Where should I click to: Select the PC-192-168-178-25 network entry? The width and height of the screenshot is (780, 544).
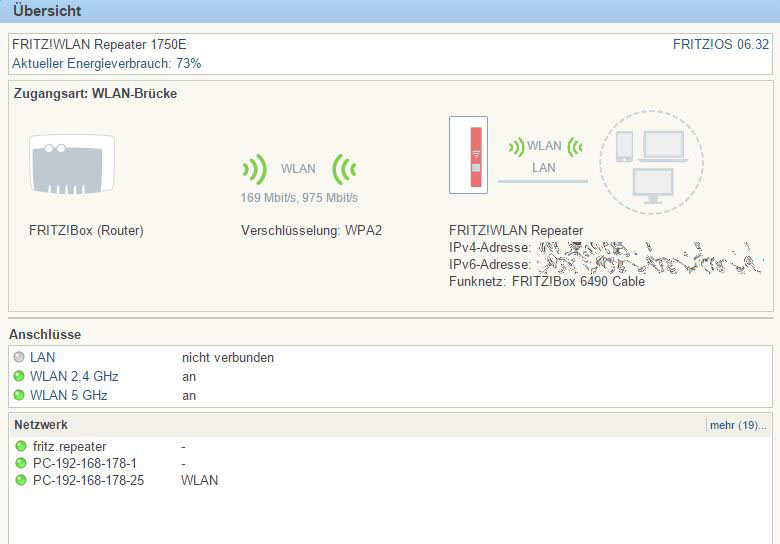[88, 480]
